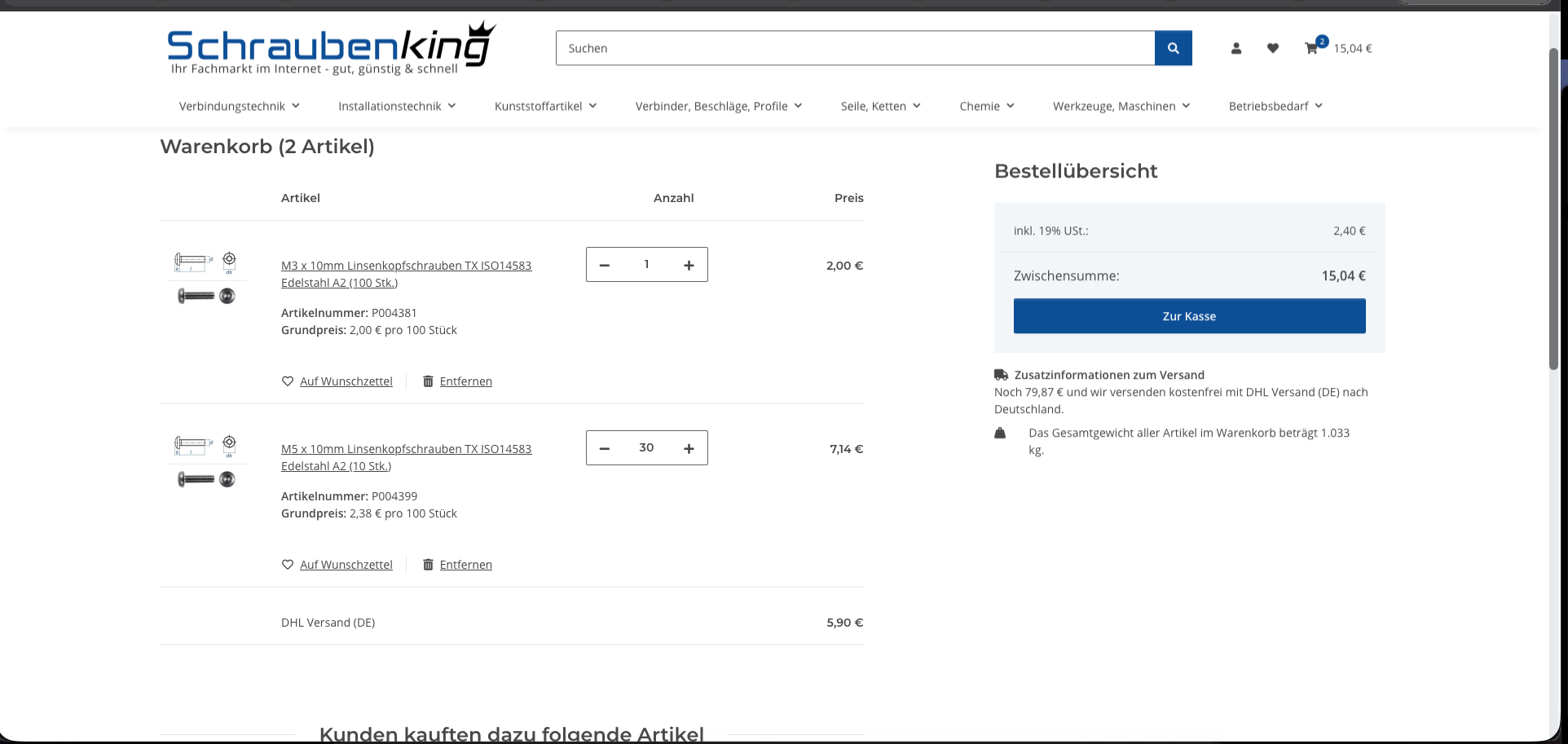1568x744 pixels.
Task: Open the Seile, Ketten menu
Action: click(x=880, y=106)
